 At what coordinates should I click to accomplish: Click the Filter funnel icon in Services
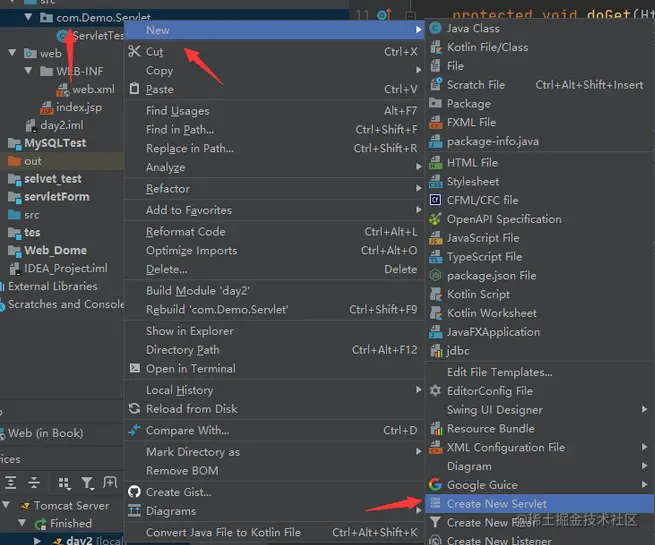(x=87, y=483)
